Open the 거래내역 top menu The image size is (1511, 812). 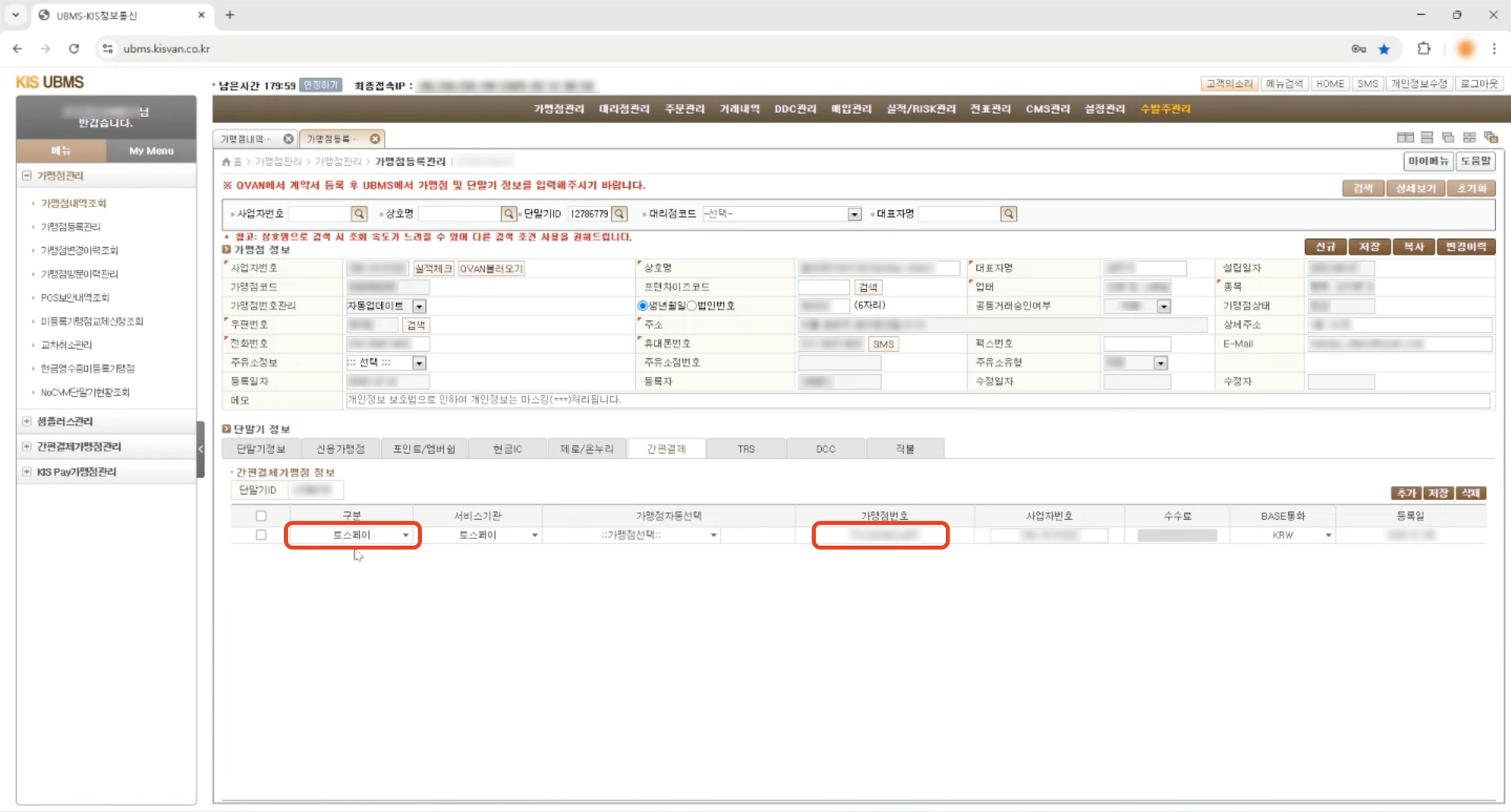point(739,108)
